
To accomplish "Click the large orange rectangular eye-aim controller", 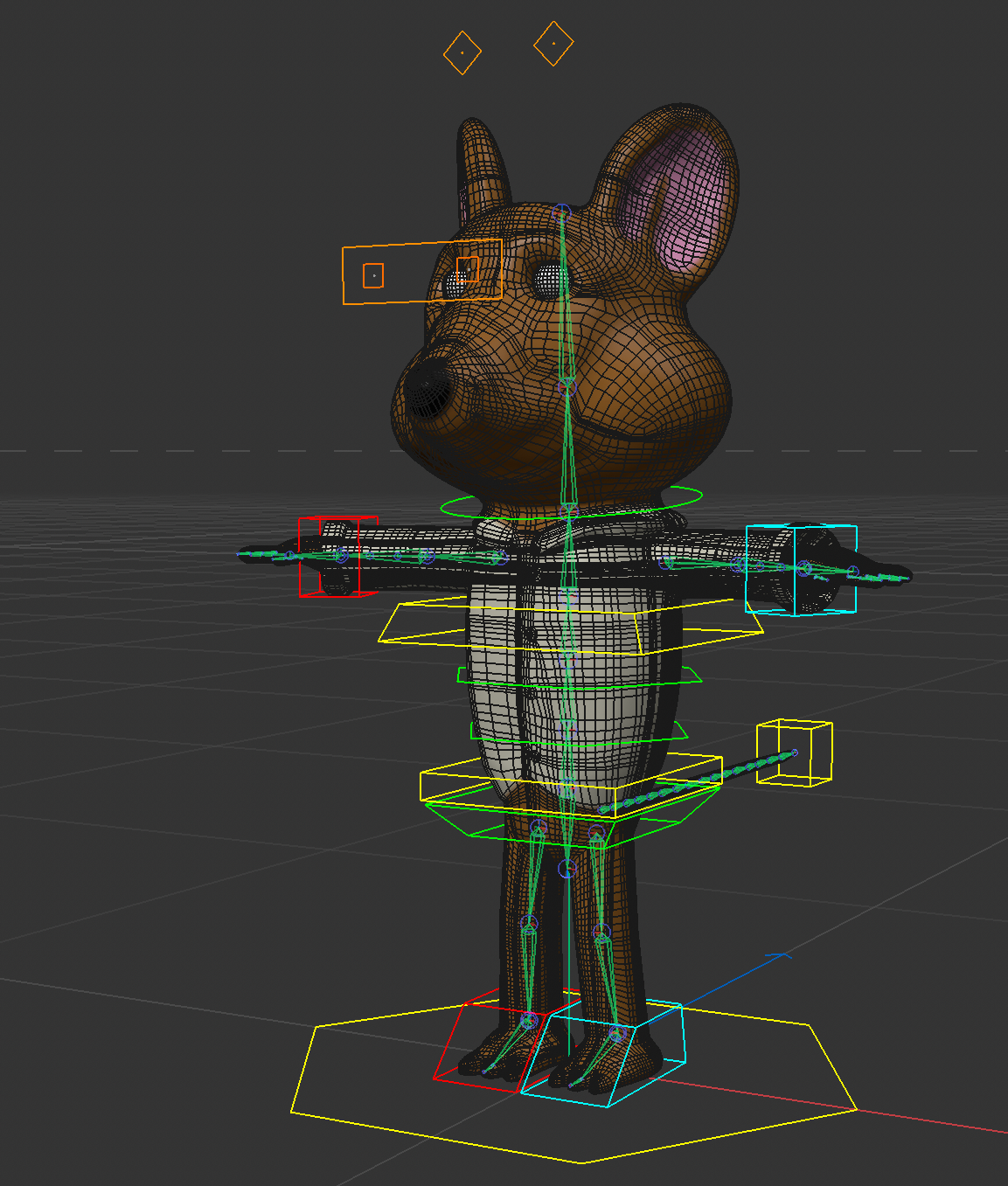I will [422, 272].
